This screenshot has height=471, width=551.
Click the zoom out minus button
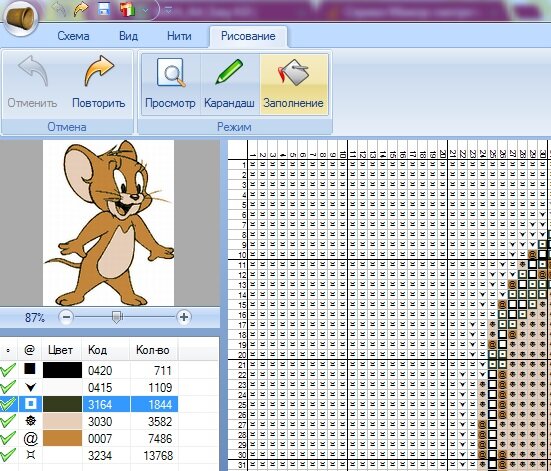pyautogui.click(x=66, y=317)
